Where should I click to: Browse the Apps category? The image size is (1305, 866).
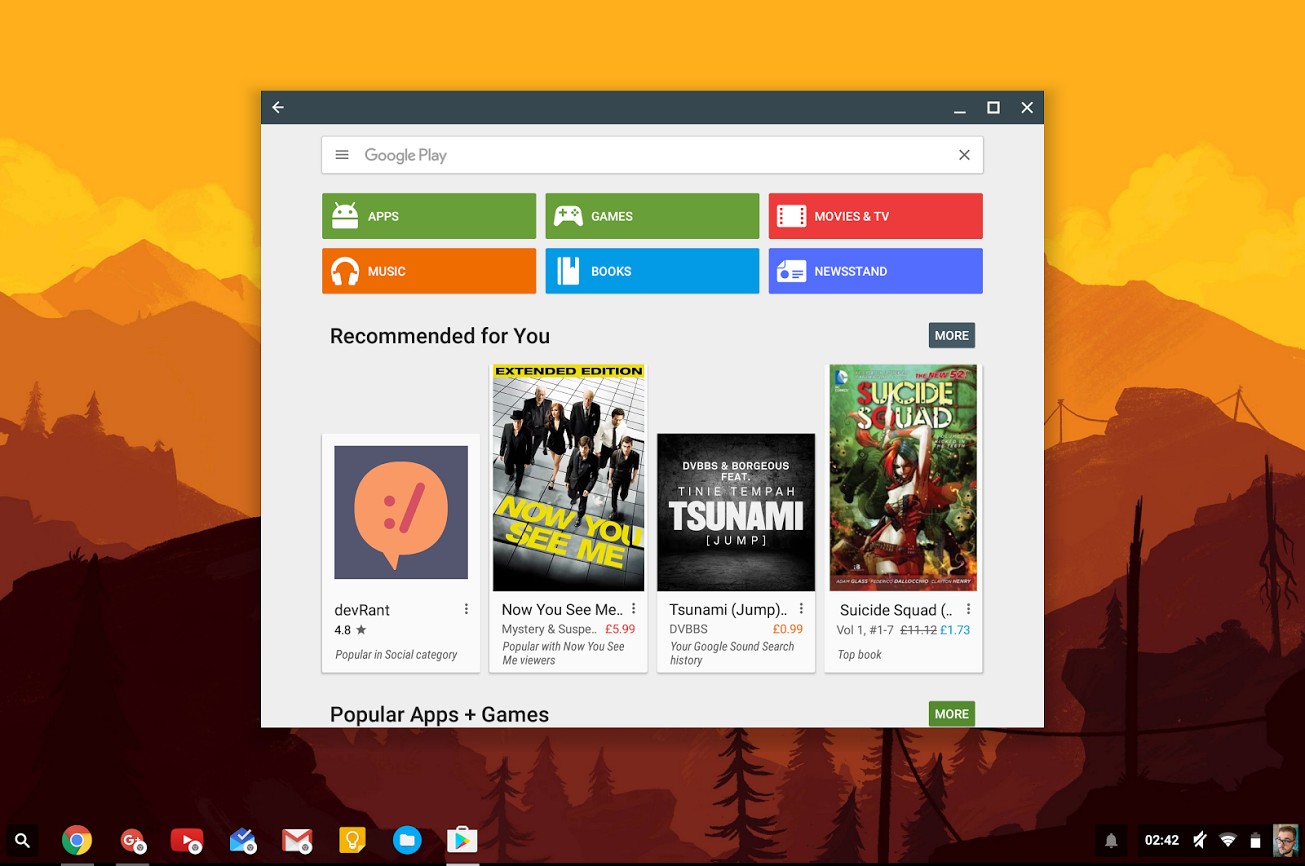click(x=429, y=216)
